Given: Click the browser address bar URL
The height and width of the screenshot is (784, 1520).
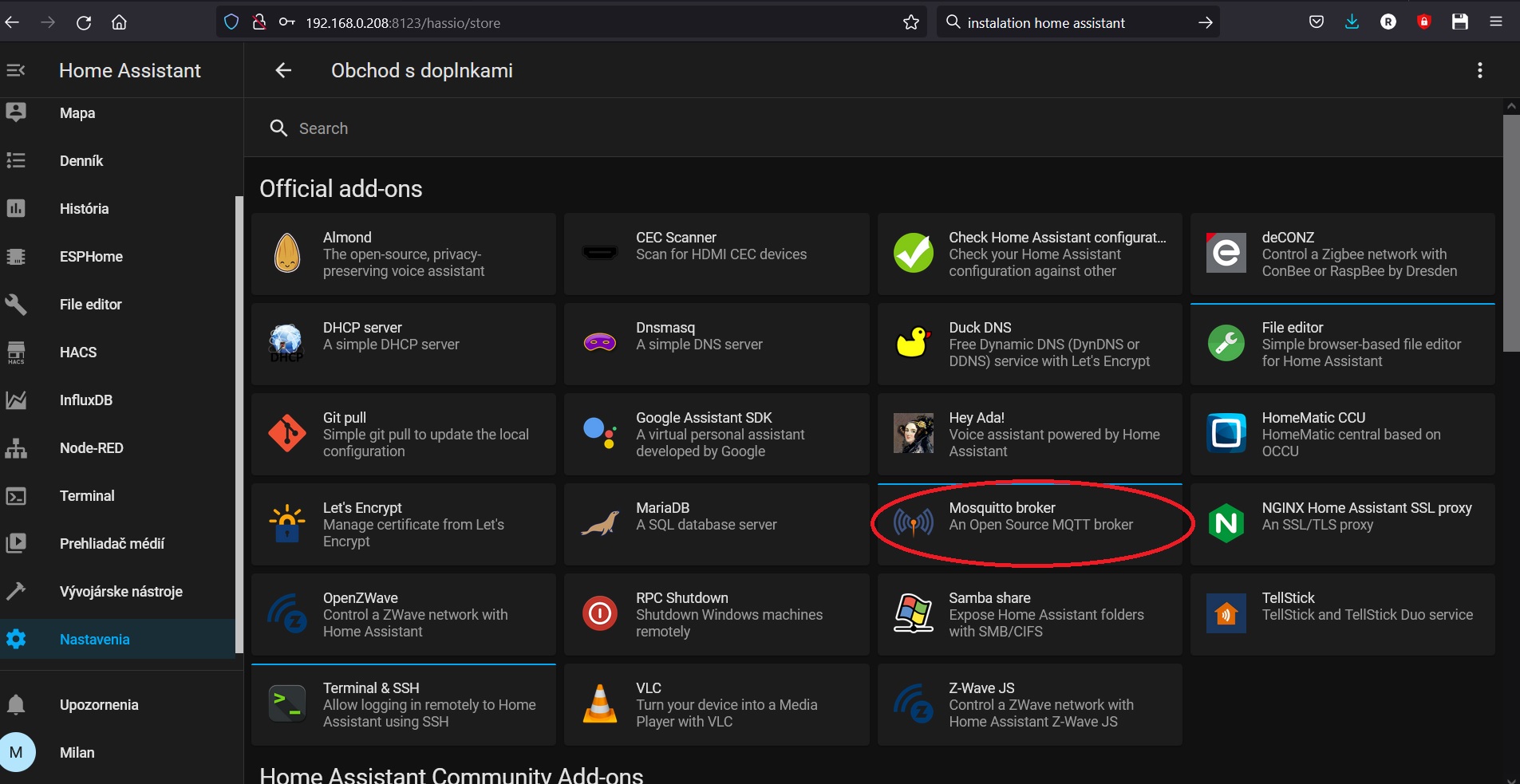Looking at the screenshot, I should click(x=403, y=23).
